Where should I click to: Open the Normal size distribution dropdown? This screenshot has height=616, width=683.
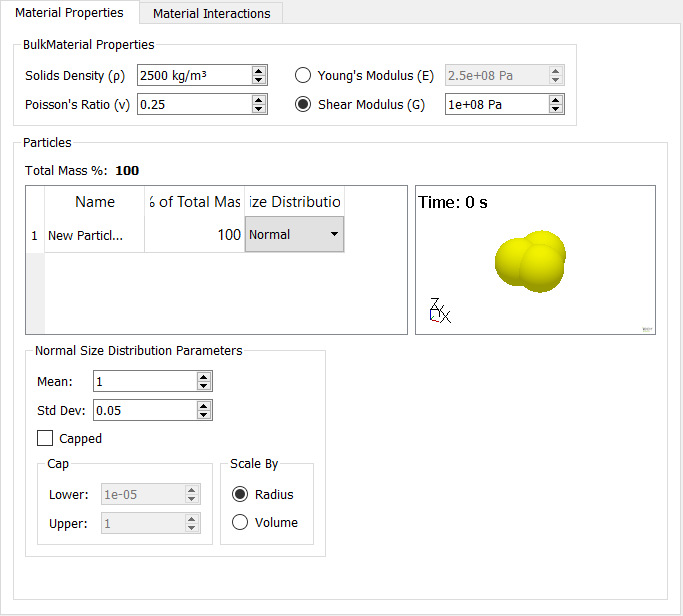(x=294, y=235)
